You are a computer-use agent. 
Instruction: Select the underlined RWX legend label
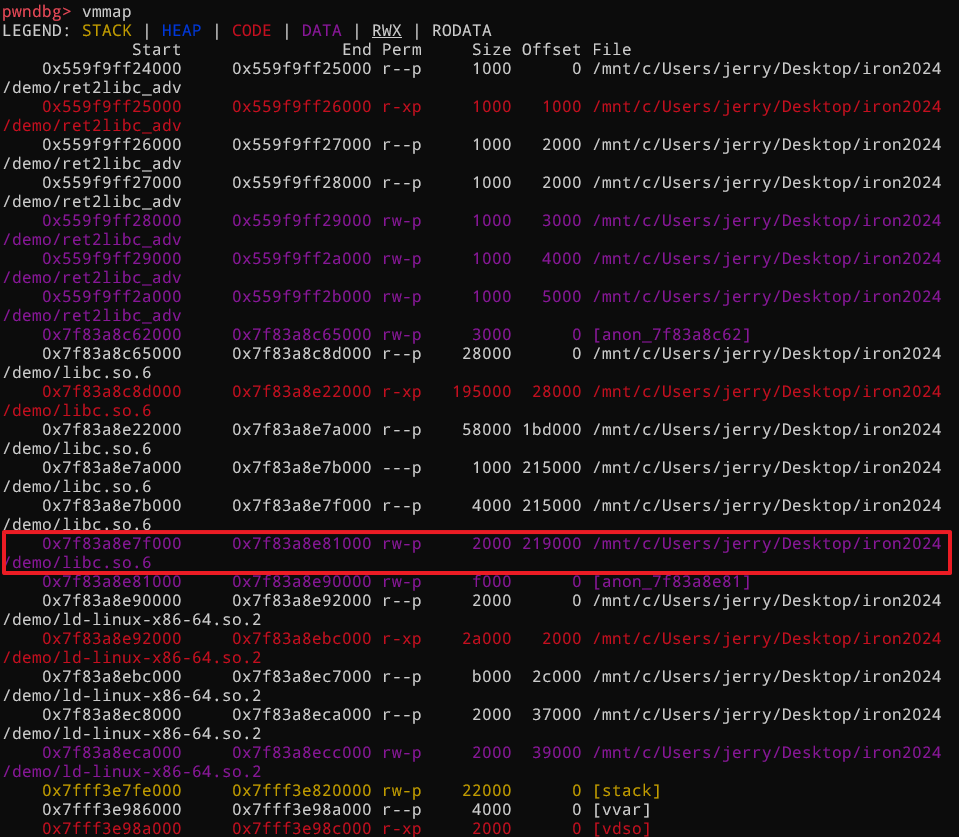coord(386,30)
